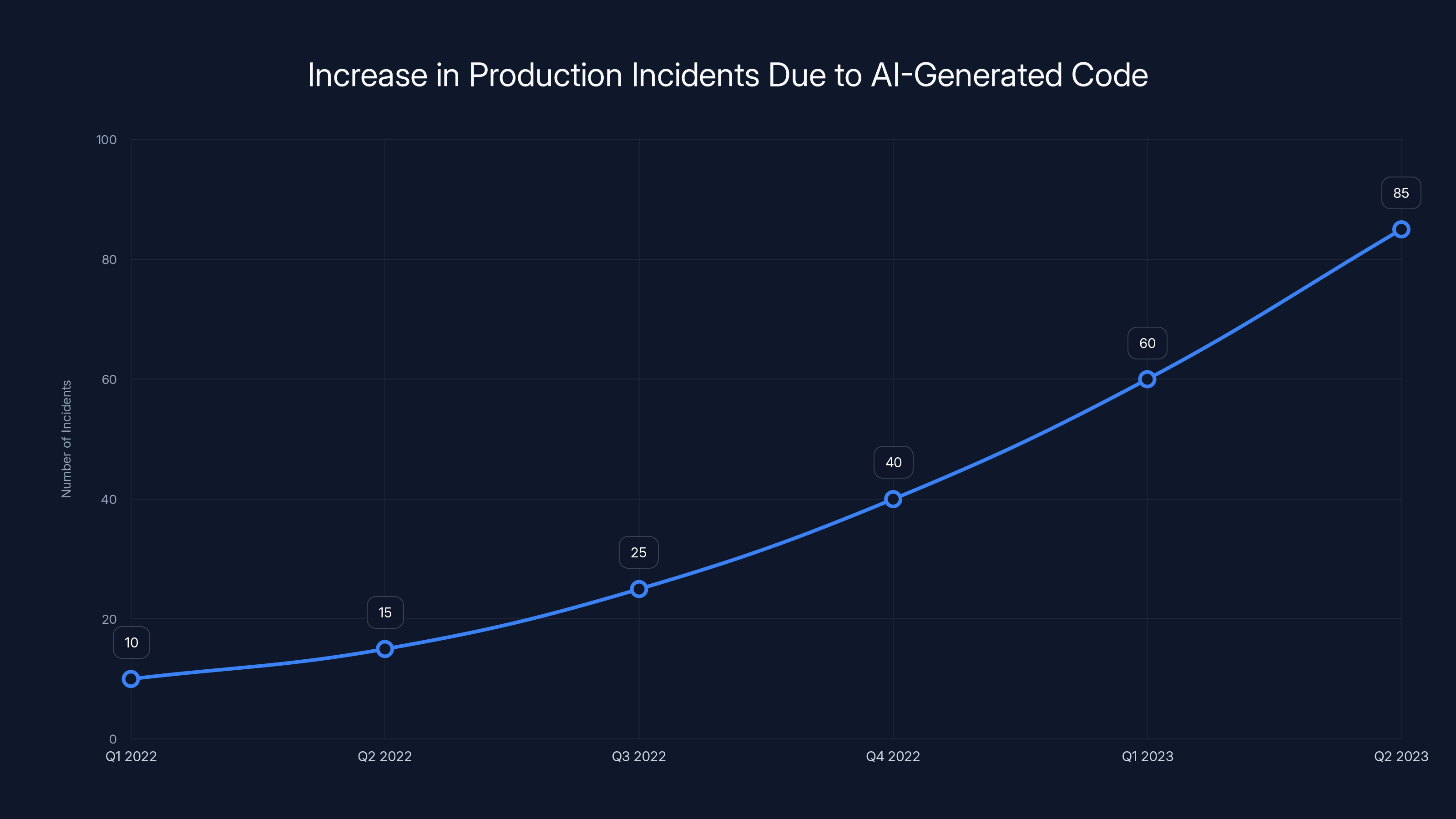Click the Q1 2022 data point marker
Image resolution: width=1456 pixels, height=819 pixels.
131,679
